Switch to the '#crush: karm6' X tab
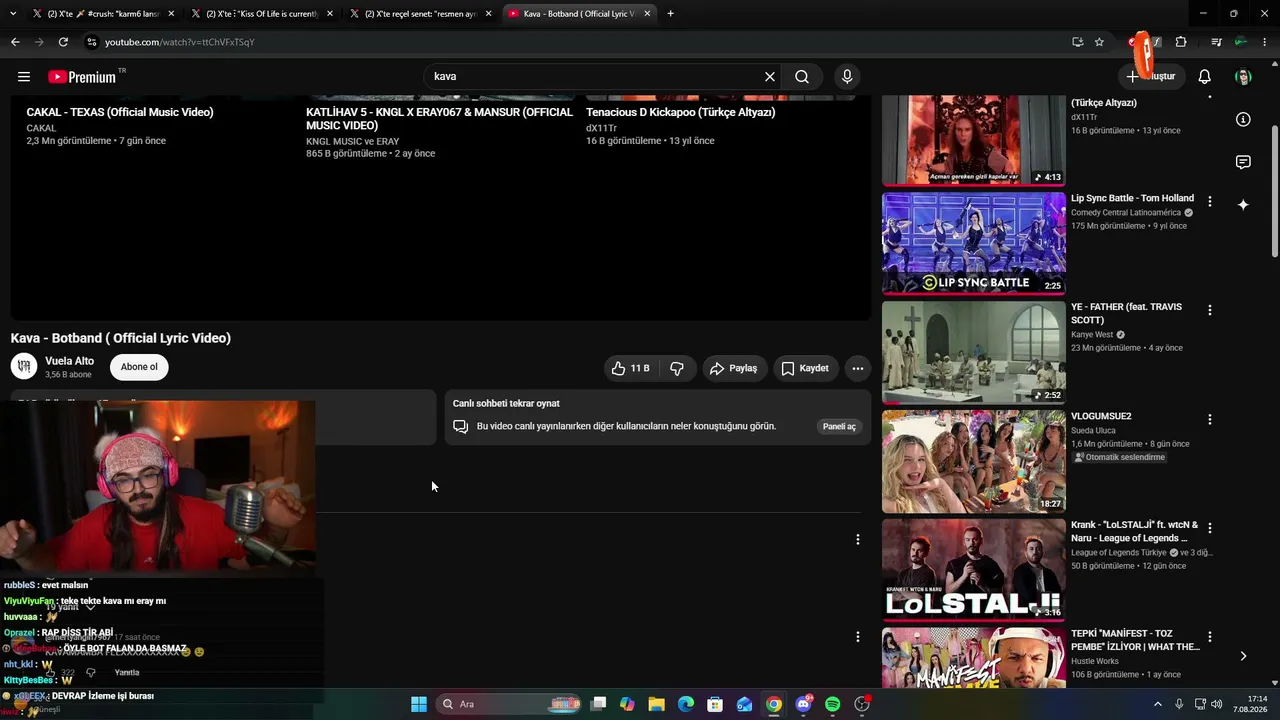 click(x=104, y=14)
